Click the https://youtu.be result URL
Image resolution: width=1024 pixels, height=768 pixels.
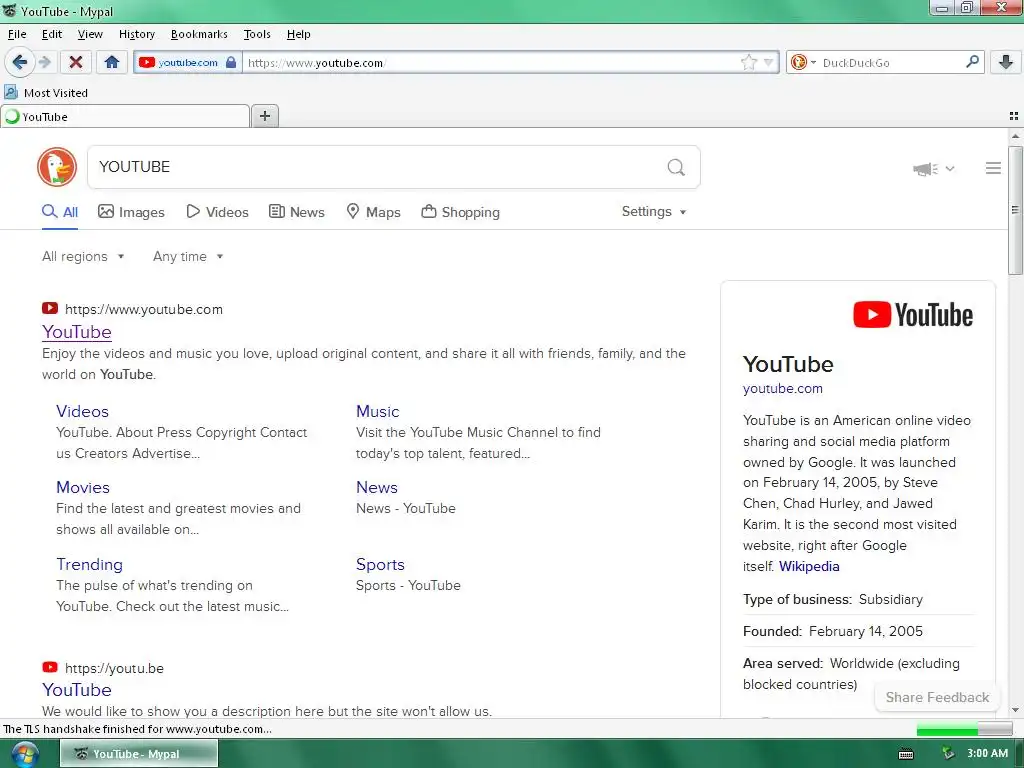click(x=114, y=668)
